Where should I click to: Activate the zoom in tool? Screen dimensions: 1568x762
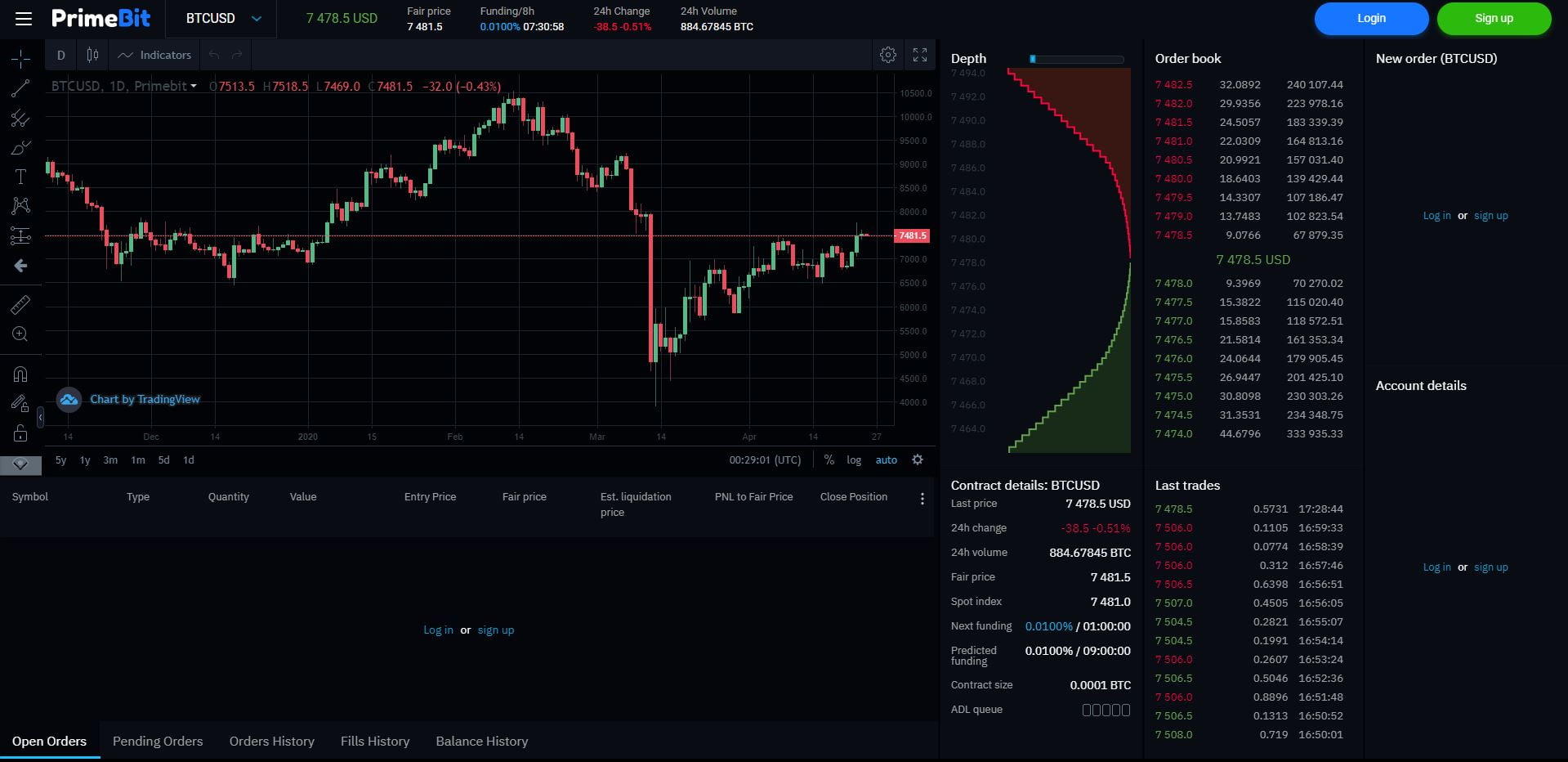[x=20, y=334]
